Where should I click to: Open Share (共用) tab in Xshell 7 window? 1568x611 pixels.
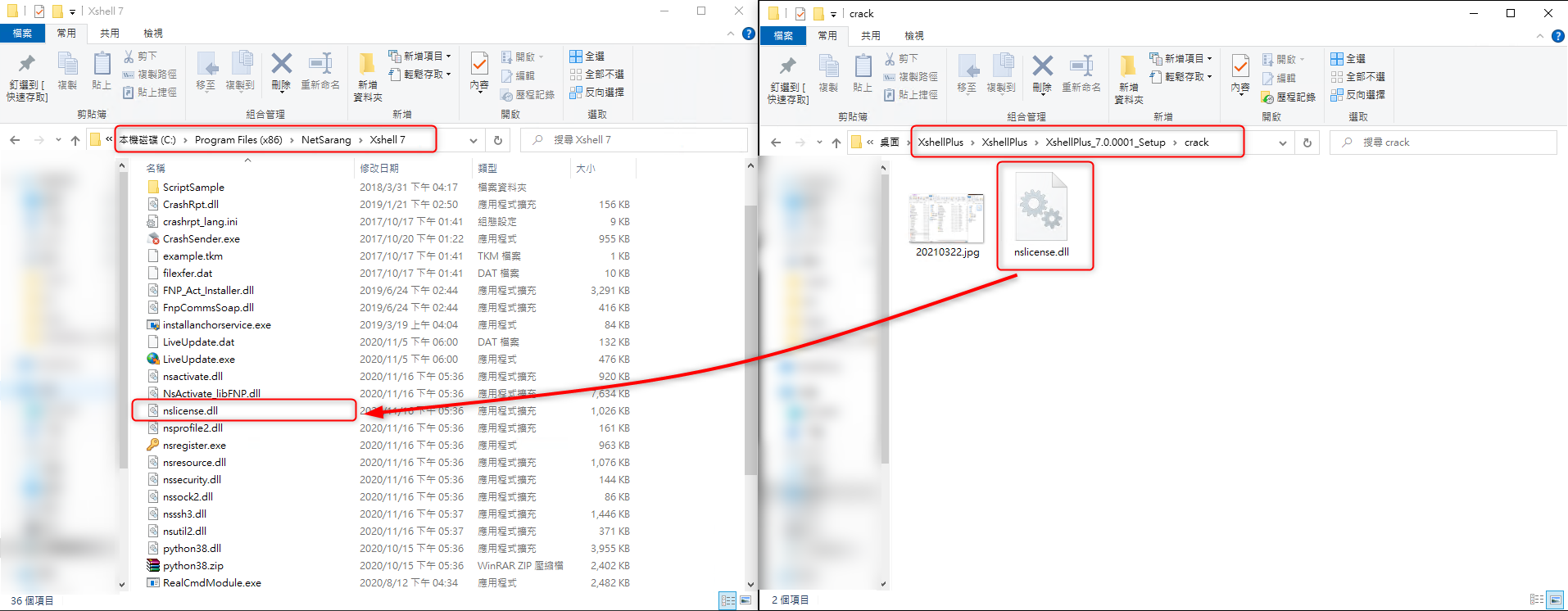point(110,34)
